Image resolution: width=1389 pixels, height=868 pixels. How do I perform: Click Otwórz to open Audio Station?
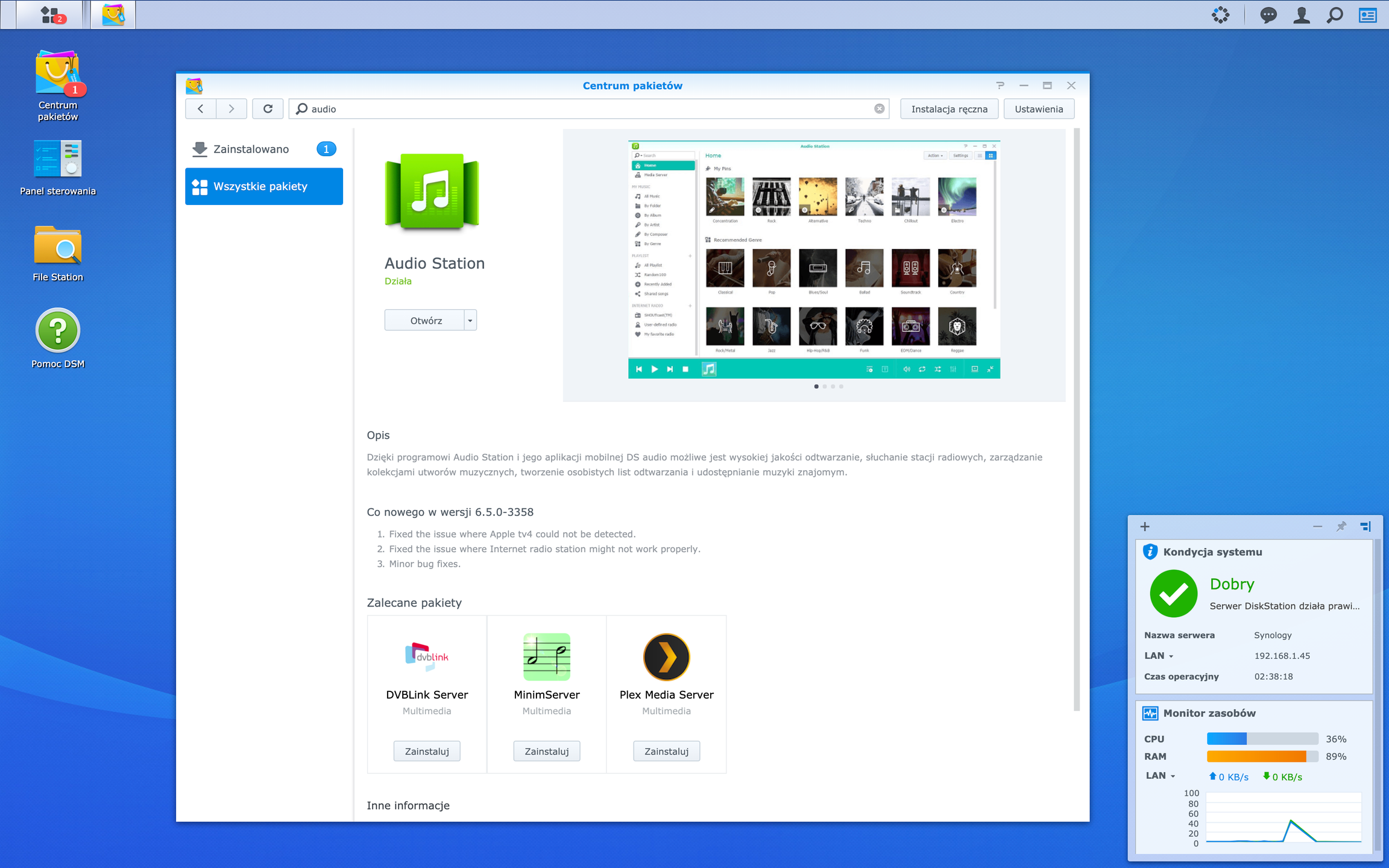425,320
